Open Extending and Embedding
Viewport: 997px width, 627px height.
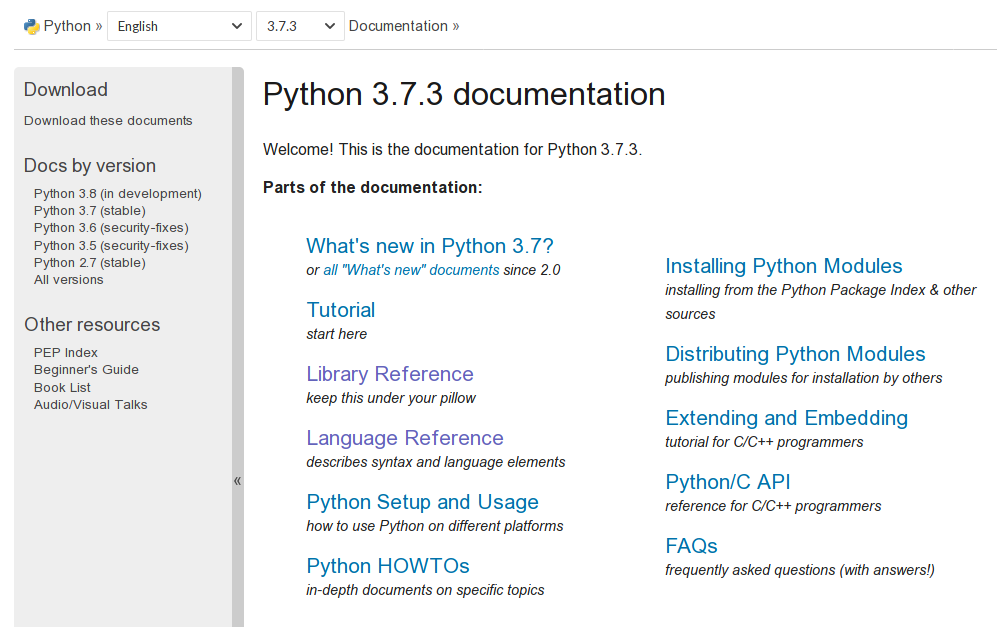tap(786, 418)
